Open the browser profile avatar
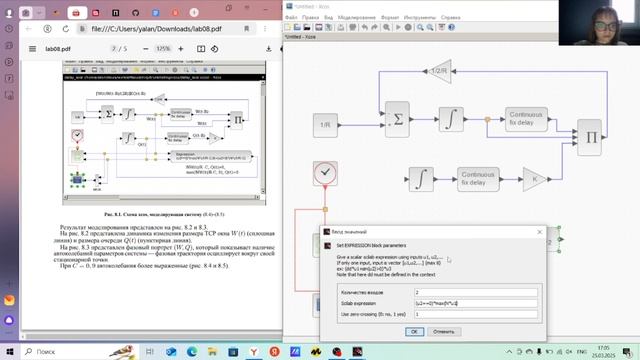640x360 pixels. (9, 13)
